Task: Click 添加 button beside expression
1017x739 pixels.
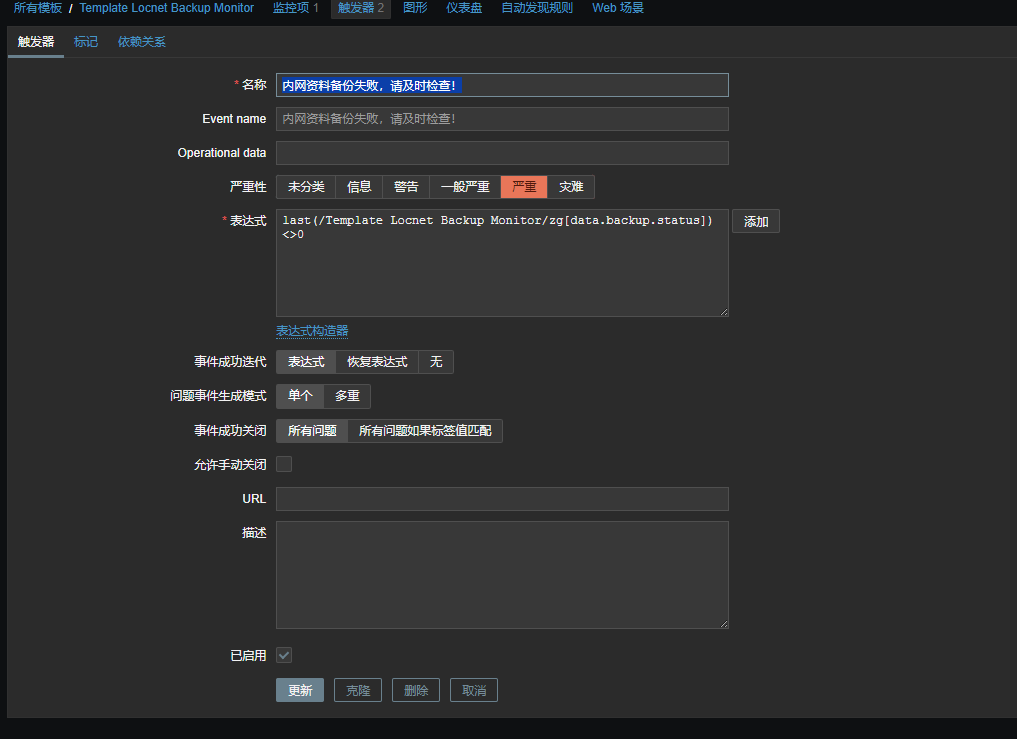Action: pos(756,221)
